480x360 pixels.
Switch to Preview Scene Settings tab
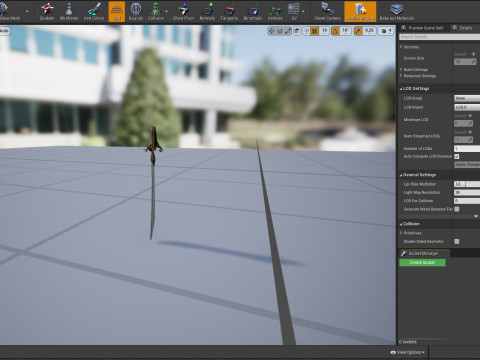[x=422, y=28]
